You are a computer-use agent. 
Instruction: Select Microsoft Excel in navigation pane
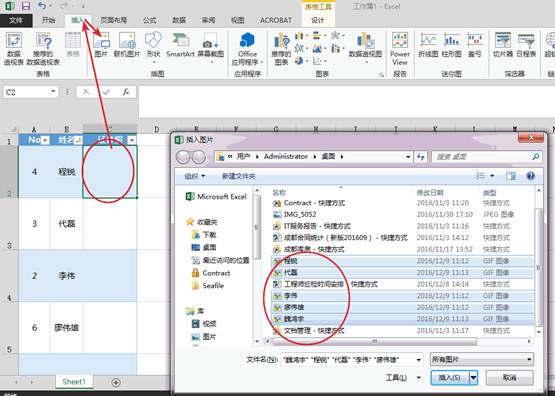(216, 196)
